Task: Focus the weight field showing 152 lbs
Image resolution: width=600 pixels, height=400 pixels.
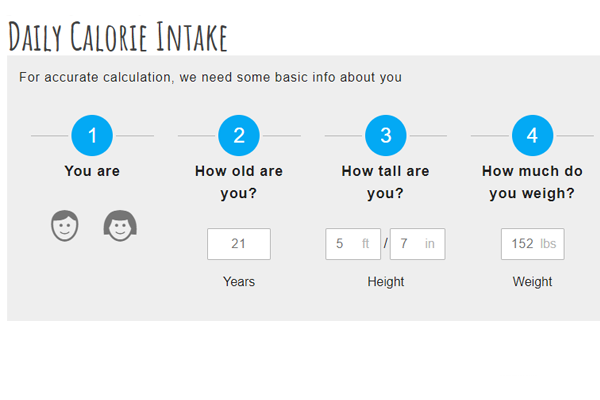Action: tap(533, 244)
